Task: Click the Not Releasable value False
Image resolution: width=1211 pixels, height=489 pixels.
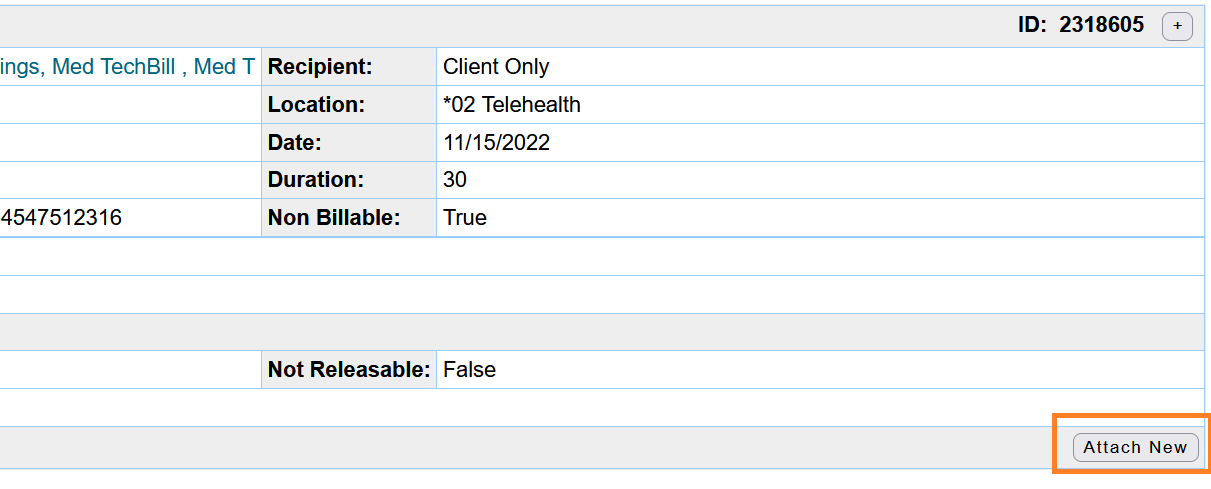Action: [469, 370]
